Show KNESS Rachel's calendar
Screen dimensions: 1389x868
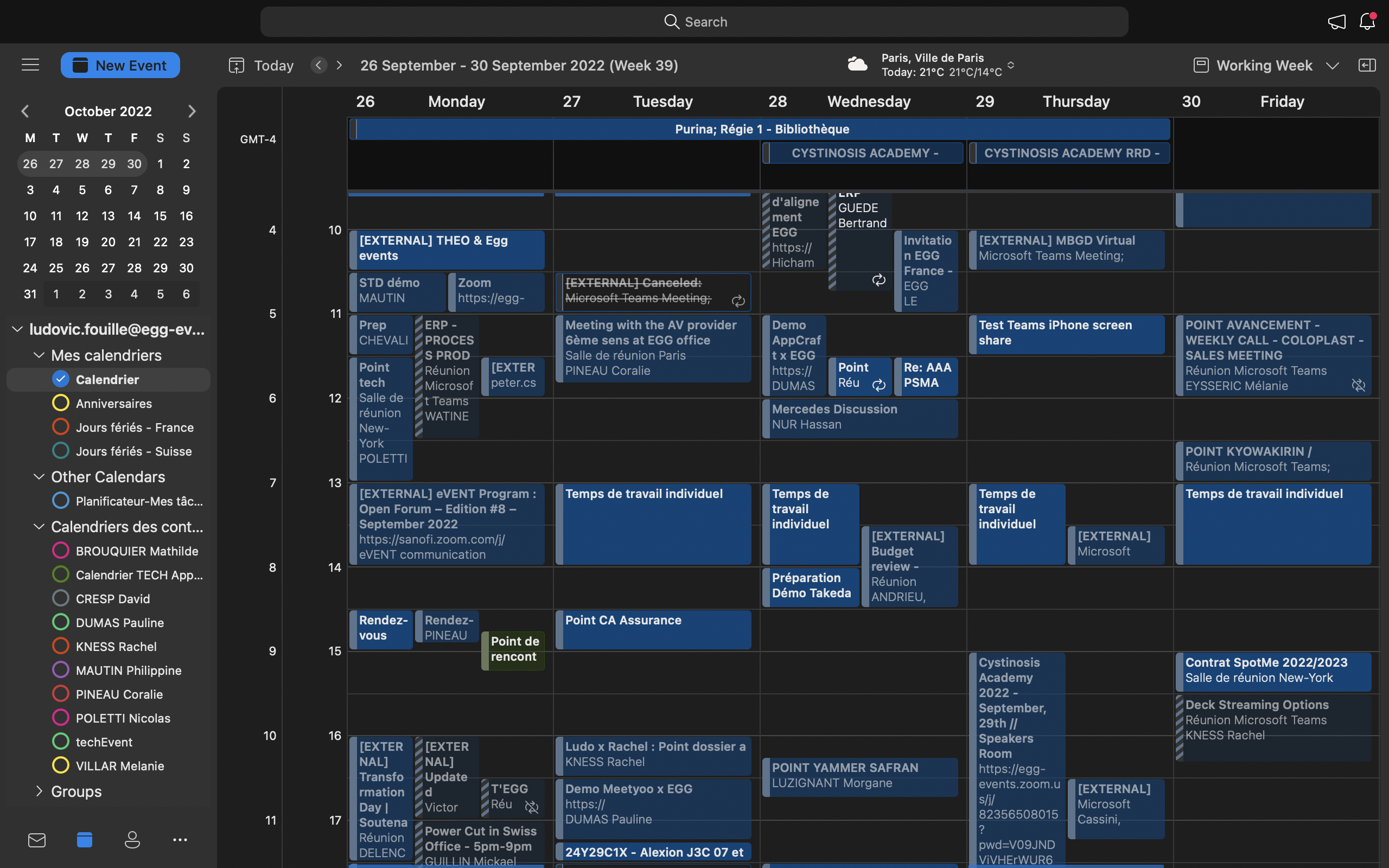tap(60, 646)
